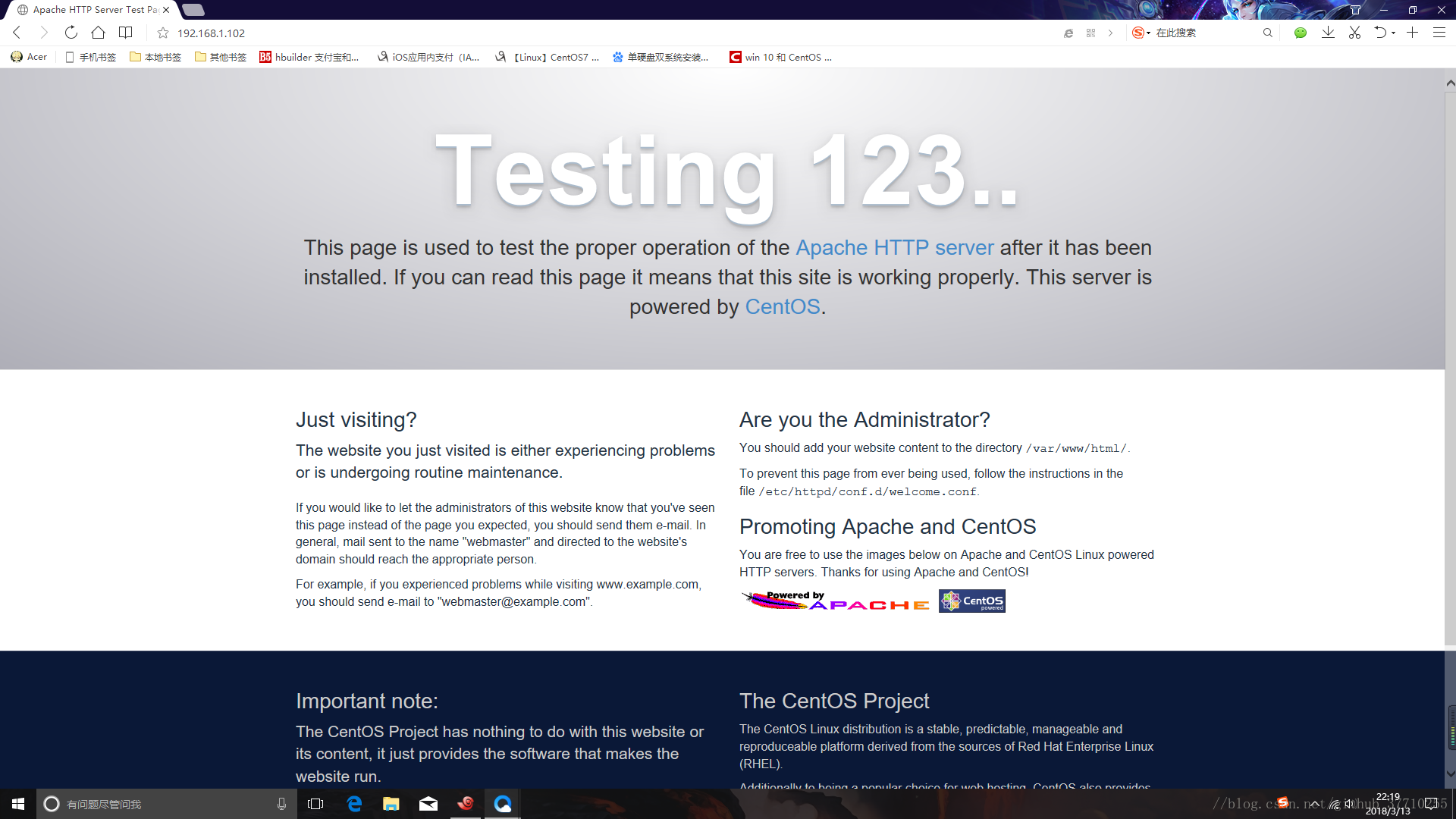The image size is (1456, 819).
Task: Open the red snail app on taskbar
Action: (466, 804)
